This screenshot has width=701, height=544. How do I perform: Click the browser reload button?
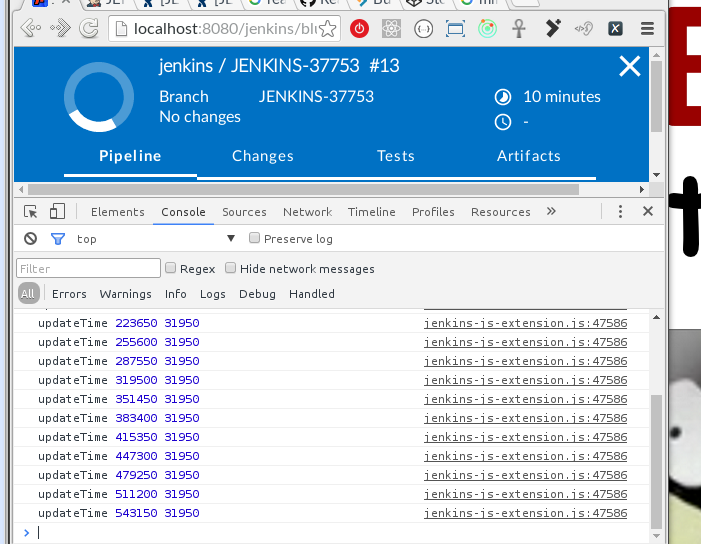point(89,28)
